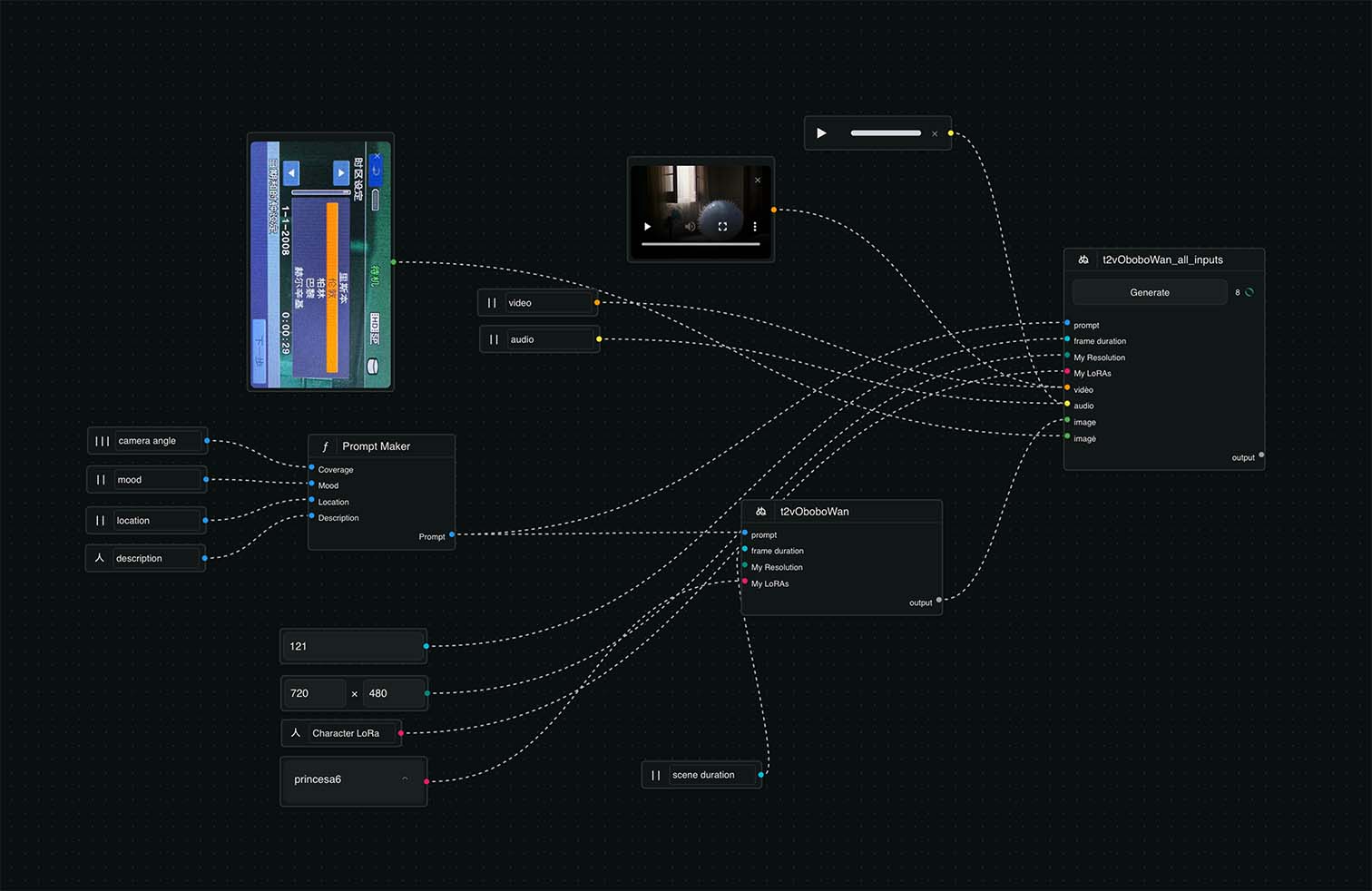Click the scene duration node icon
Viewport: 1372px width, 891px height.
coord(655,775)
